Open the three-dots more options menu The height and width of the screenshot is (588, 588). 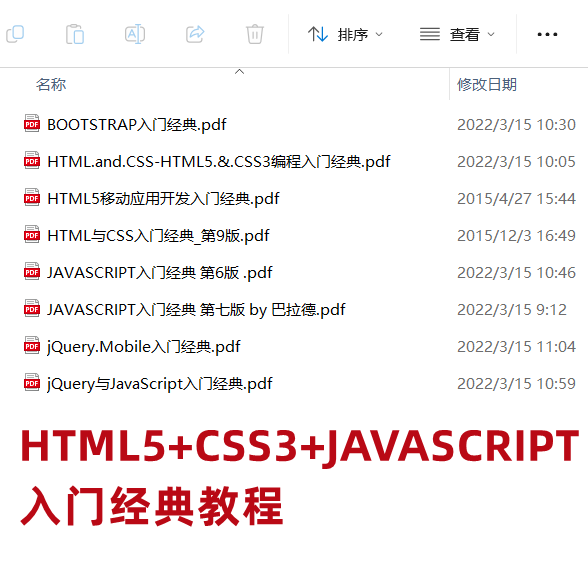coord(547,34)
